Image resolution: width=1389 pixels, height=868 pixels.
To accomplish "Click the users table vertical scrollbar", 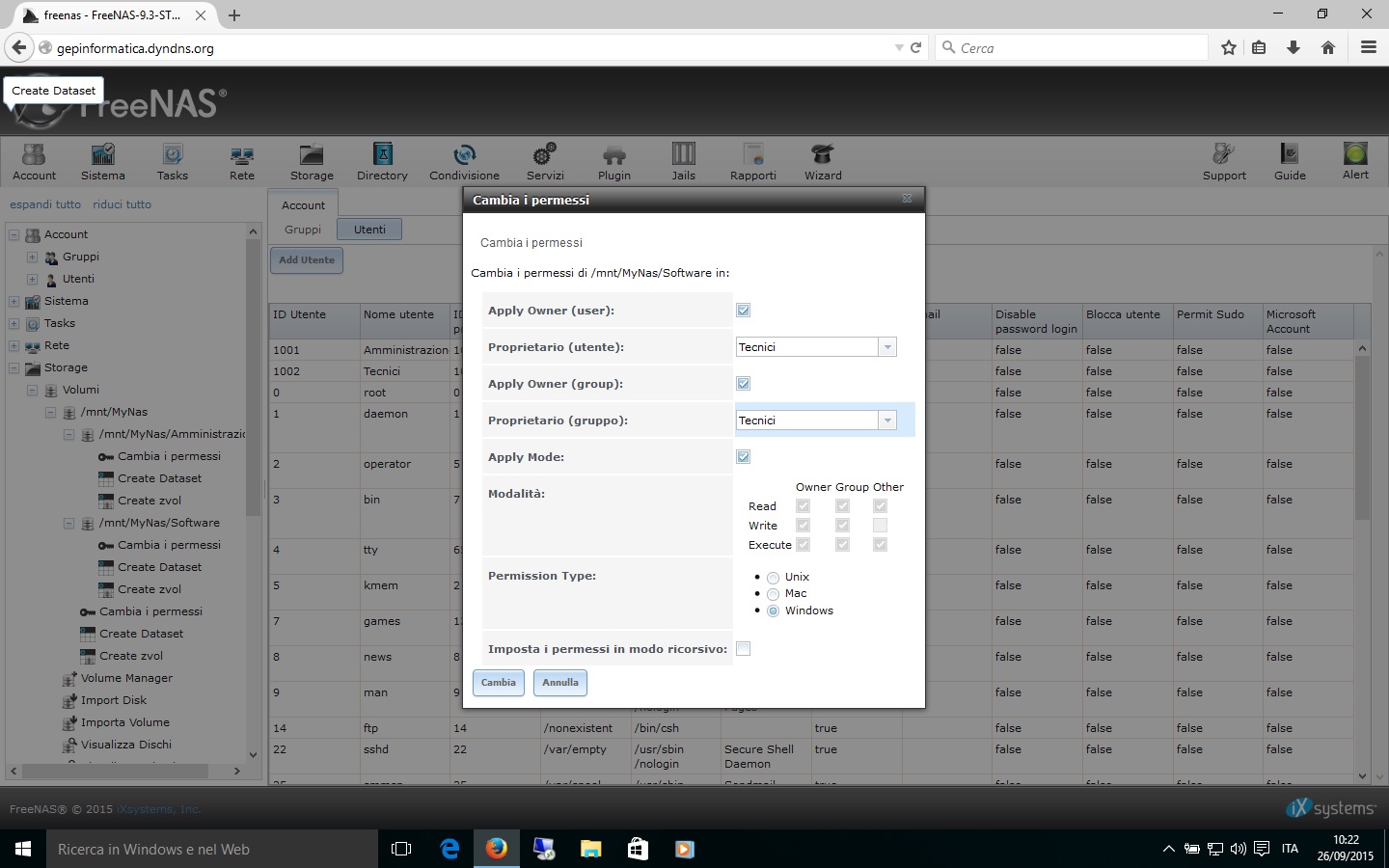I will pyautogui.click(x=1362, y=437).
